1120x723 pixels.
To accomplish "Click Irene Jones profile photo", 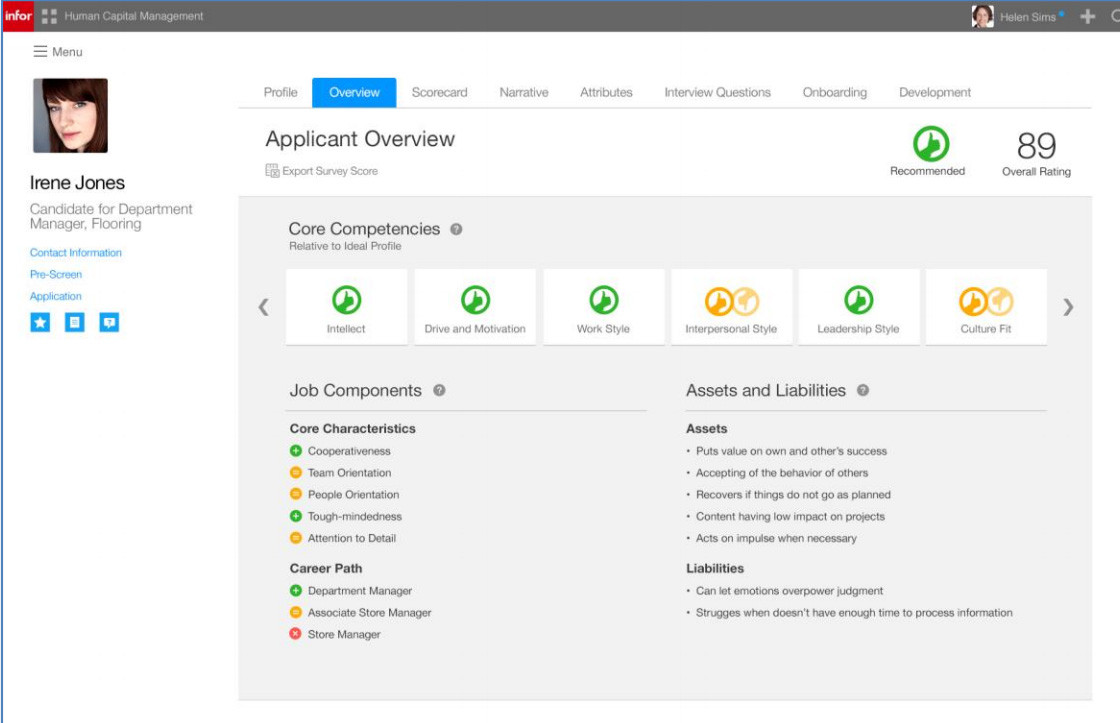I will (71, 115).
